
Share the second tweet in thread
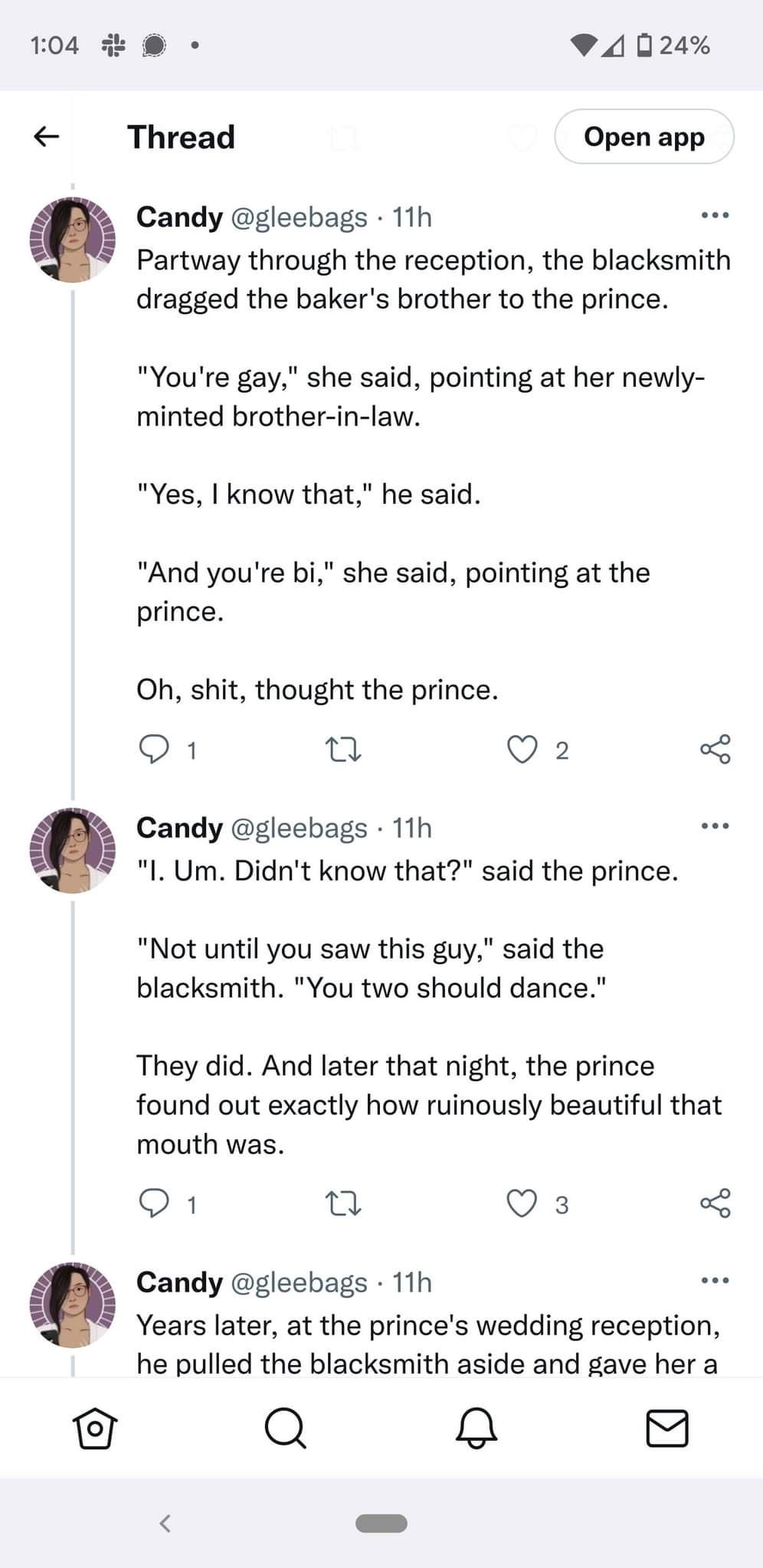[716, 1204]
